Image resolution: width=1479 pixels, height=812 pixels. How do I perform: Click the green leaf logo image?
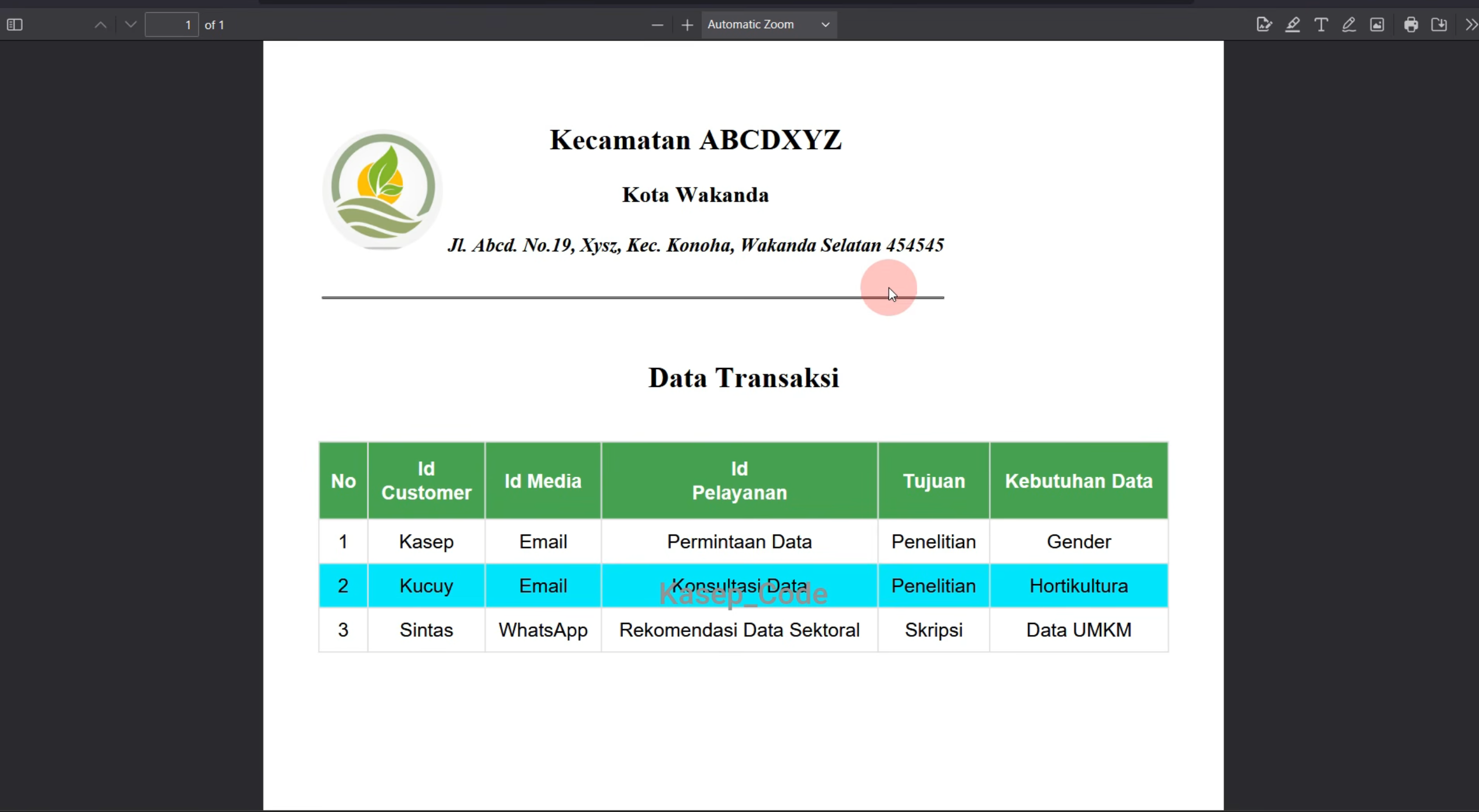click(383, 189)
